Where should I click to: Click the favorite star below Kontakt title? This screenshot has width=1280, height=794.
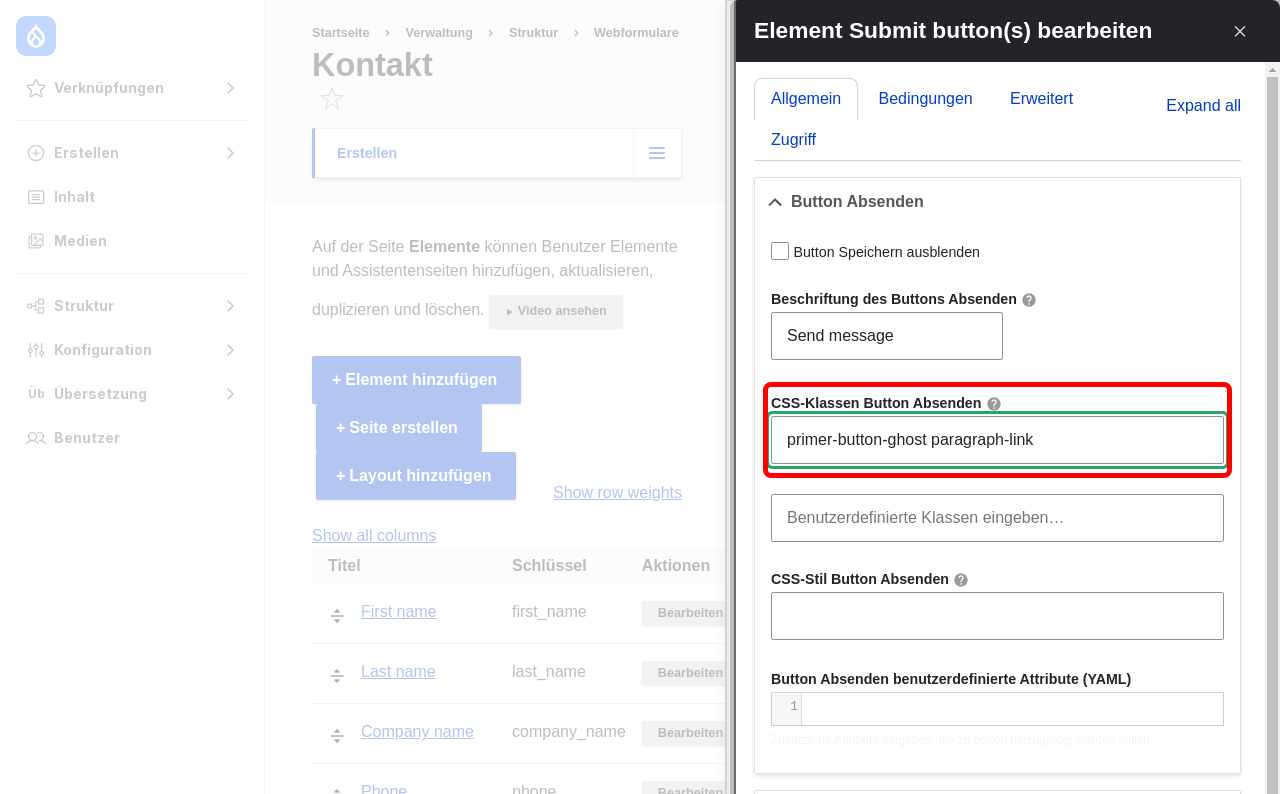332,98
